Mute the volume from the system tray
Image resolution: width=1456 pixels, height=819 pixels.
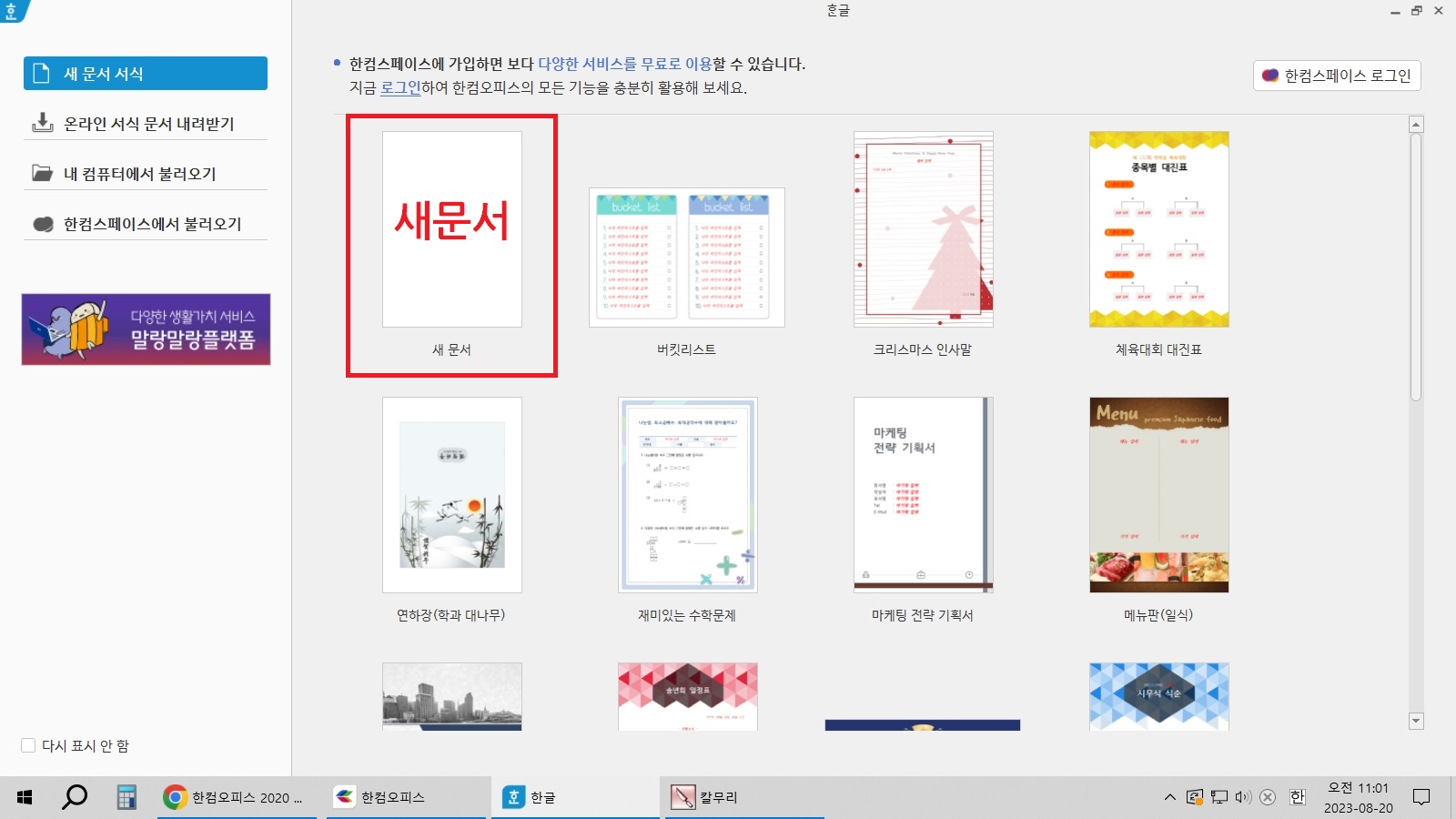(x=1242, y=797)
